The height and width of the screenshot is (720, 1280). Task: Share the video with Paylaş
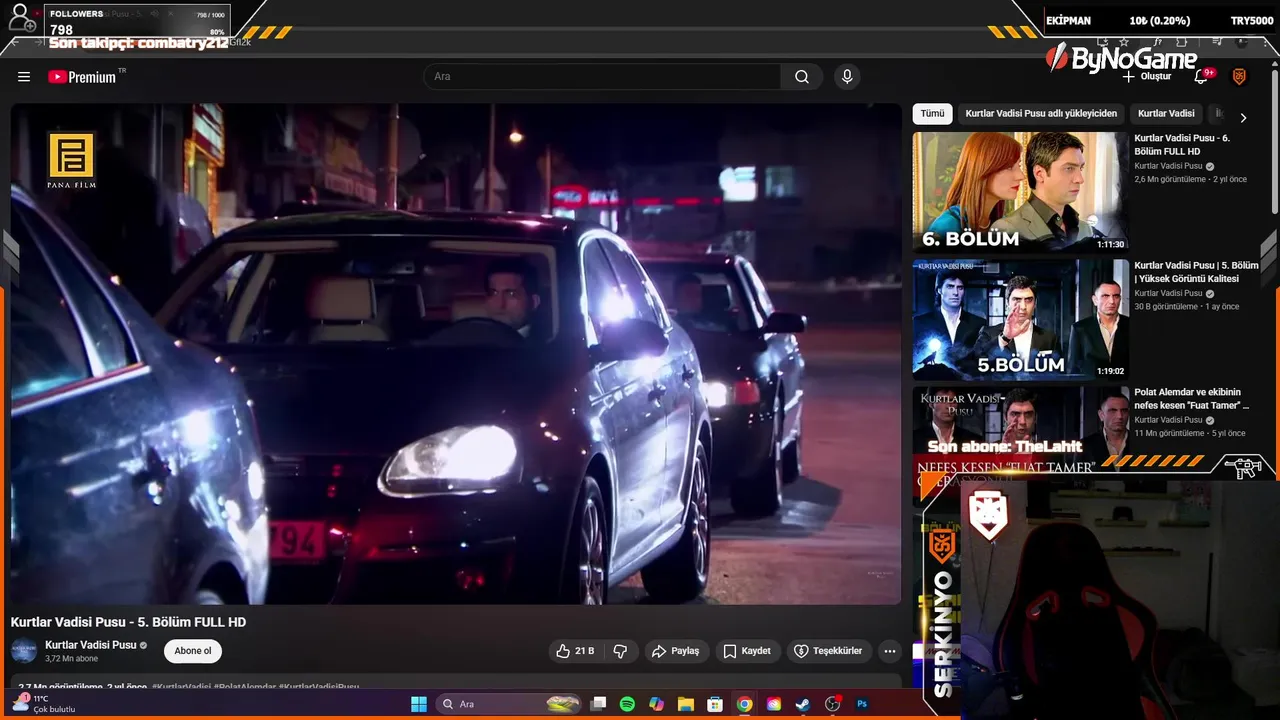[676, 651]
